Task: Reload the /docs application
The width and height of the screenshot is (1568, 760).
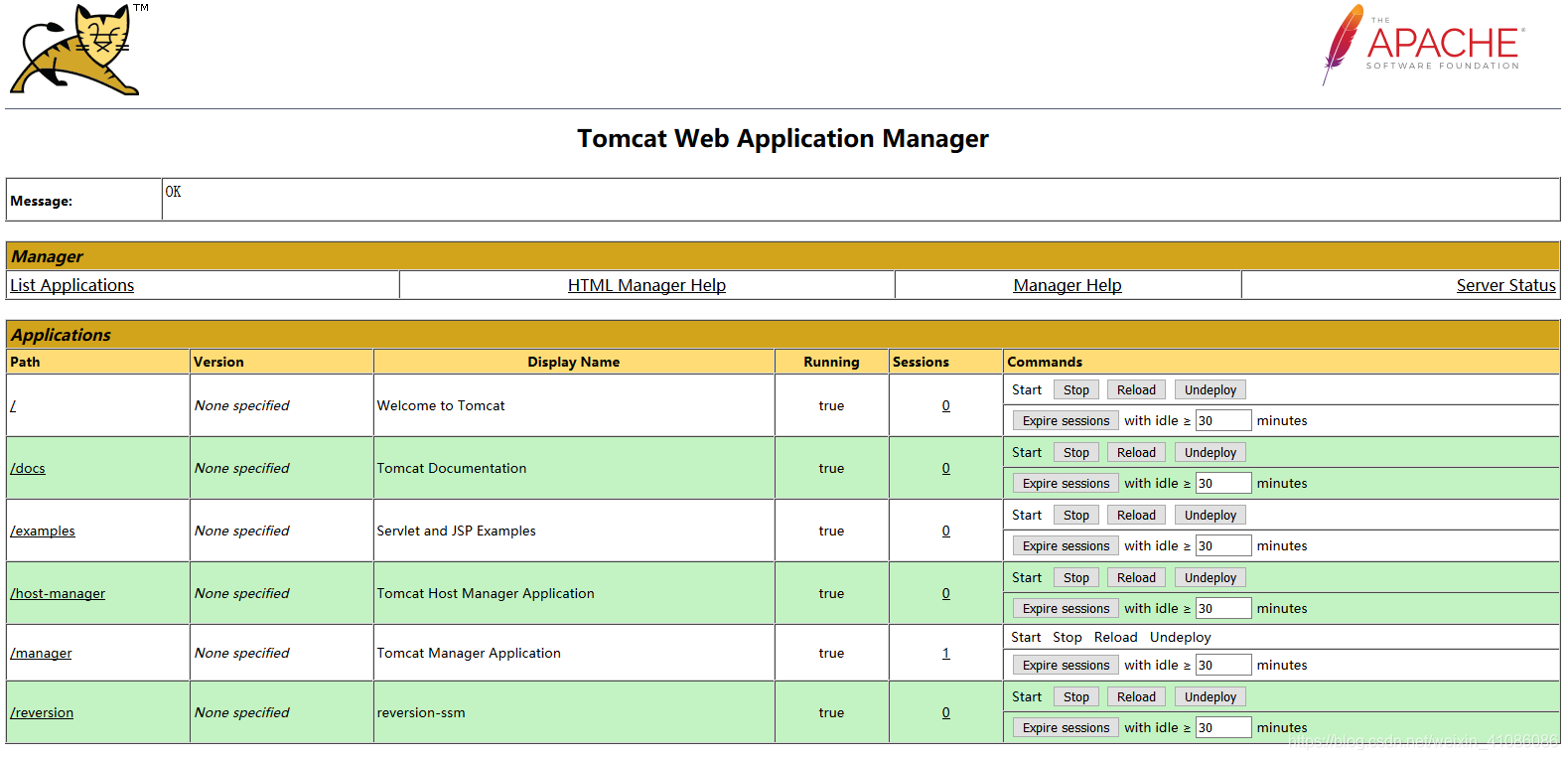Action: (1136, 453)
